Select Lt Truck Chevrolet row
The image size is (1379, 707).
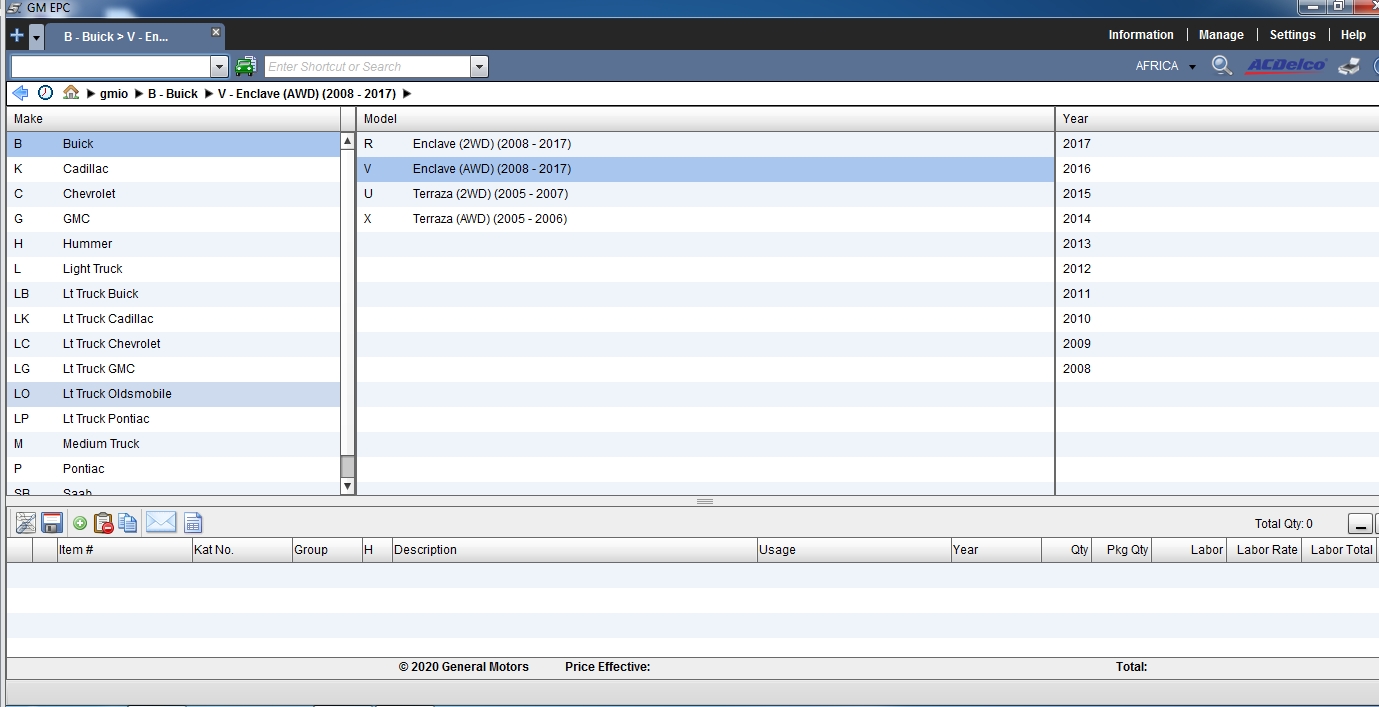[174, 344]
